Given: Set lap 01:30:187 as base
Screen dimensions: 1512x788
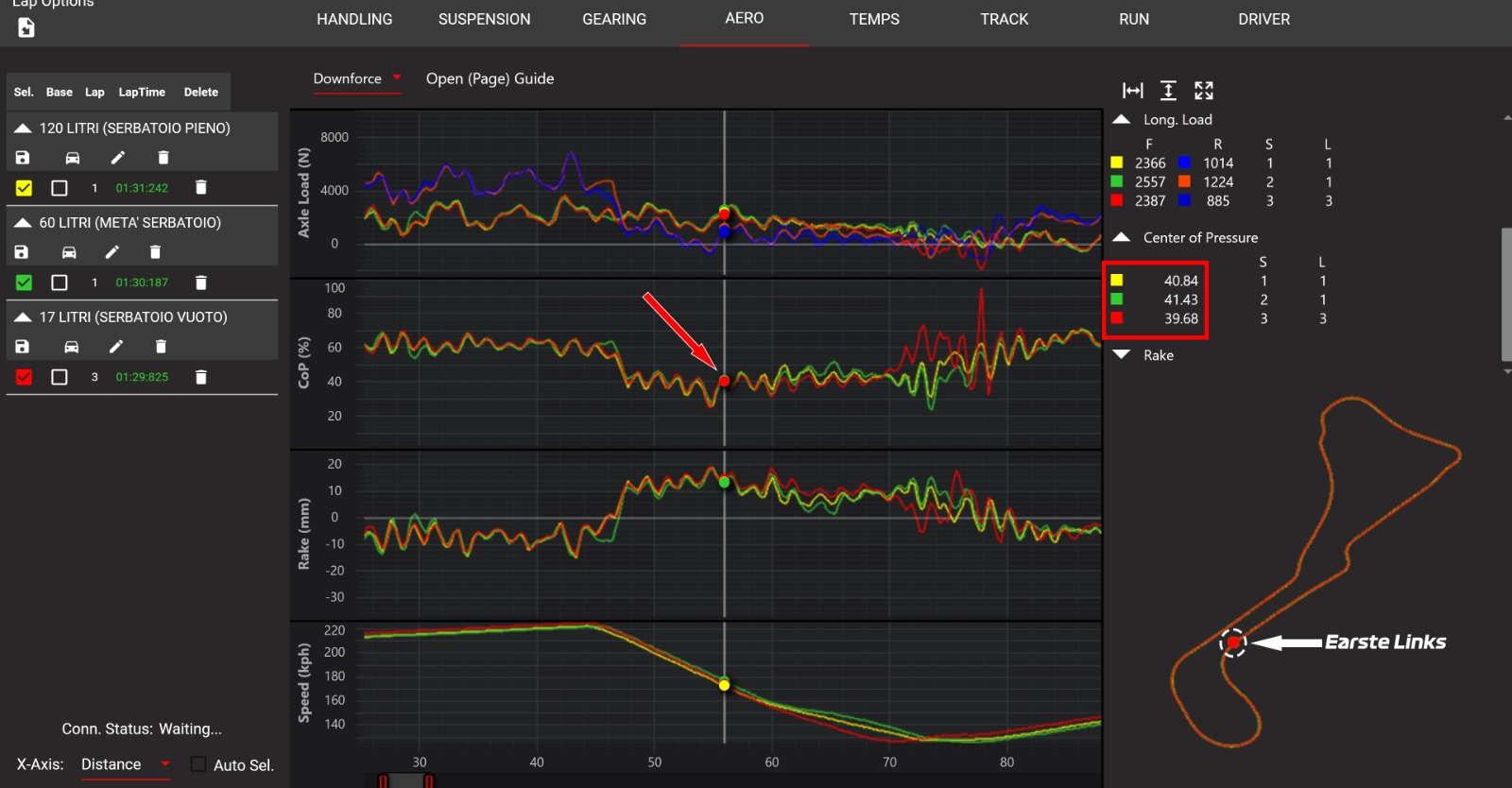Looking at the screenshot, I should tap(60, 283).
